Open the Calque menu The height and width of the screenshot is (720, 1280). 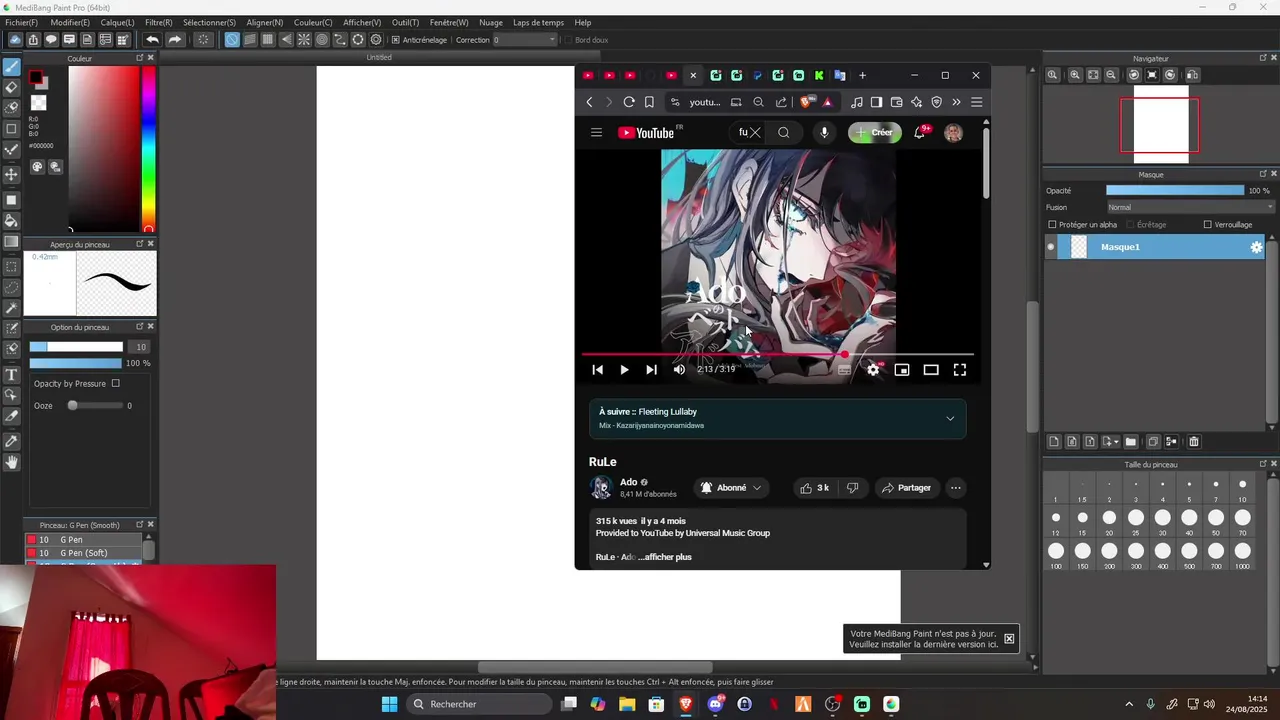click(117, 22)
